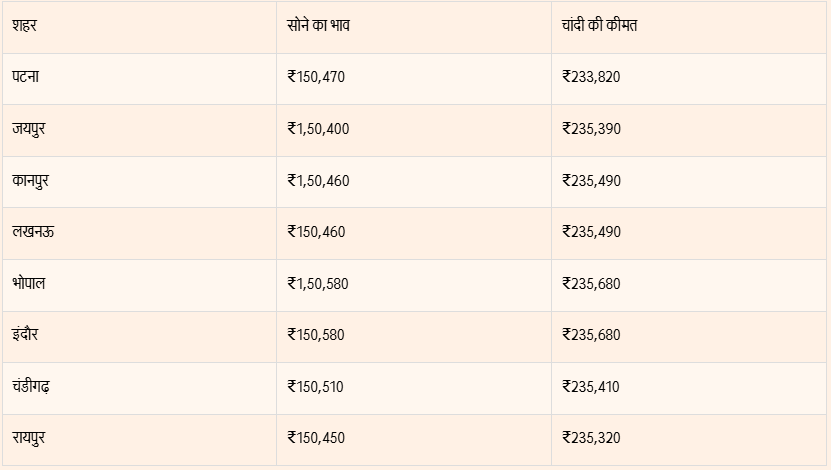
Task: Select Chandigarh's silver price ₹235,410
Action: [592, 387]
